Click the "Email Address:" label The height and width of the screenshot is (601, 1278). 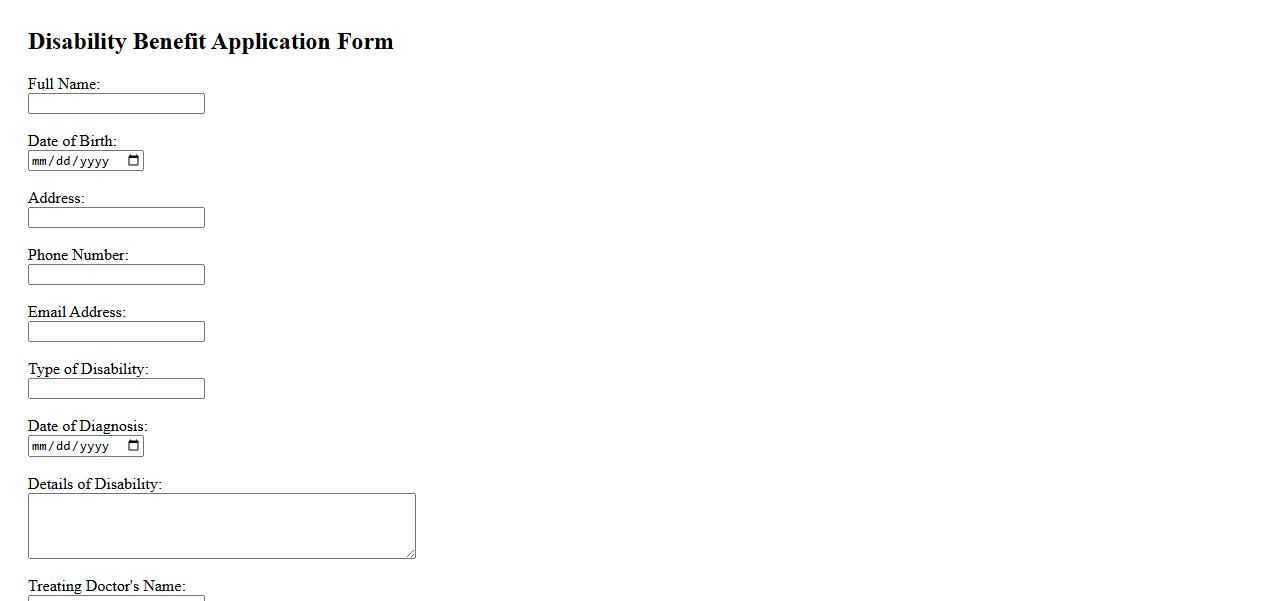[x=77, y=312]
